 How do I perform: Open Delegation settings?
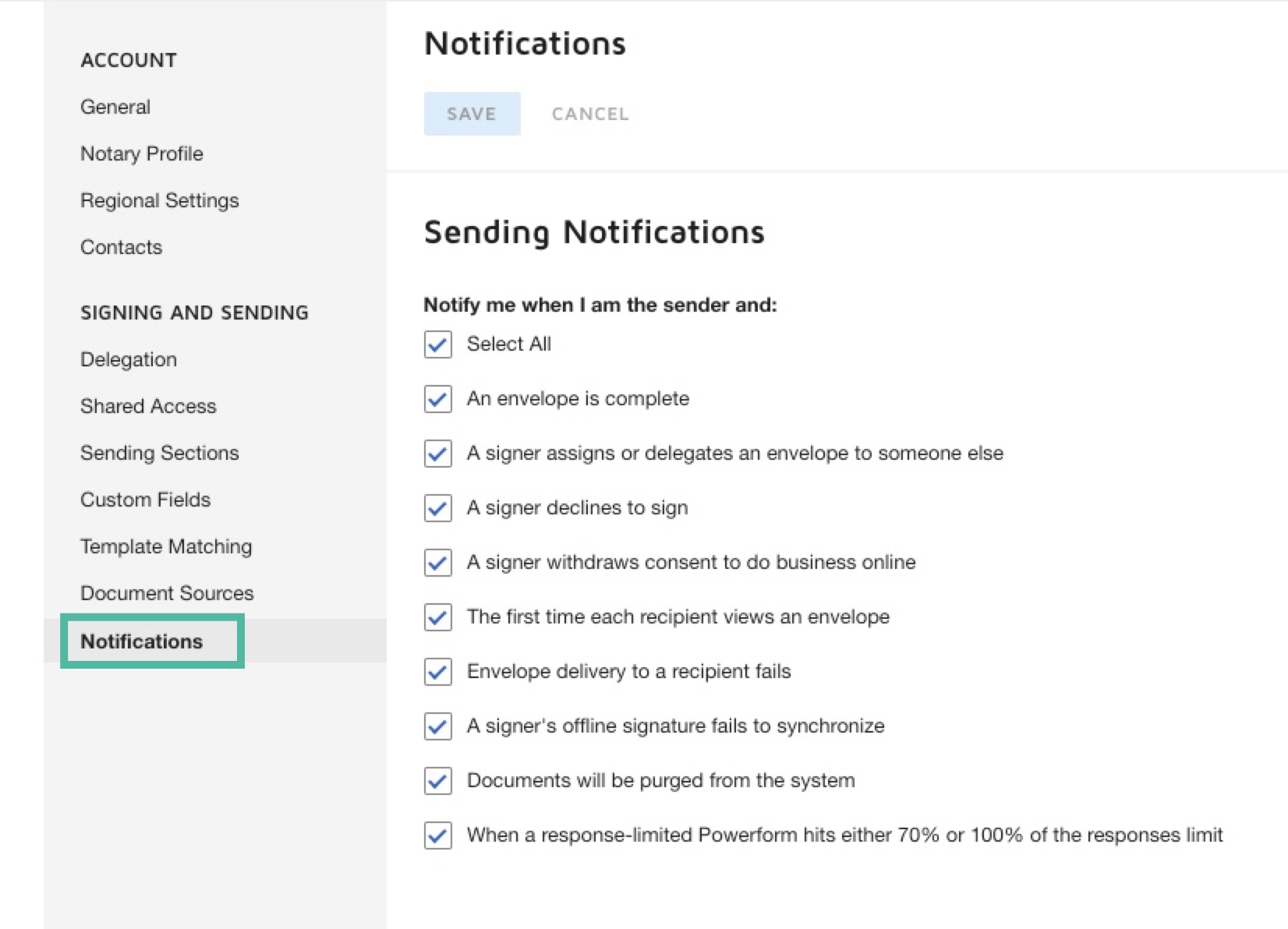click(x=129, y=359)
